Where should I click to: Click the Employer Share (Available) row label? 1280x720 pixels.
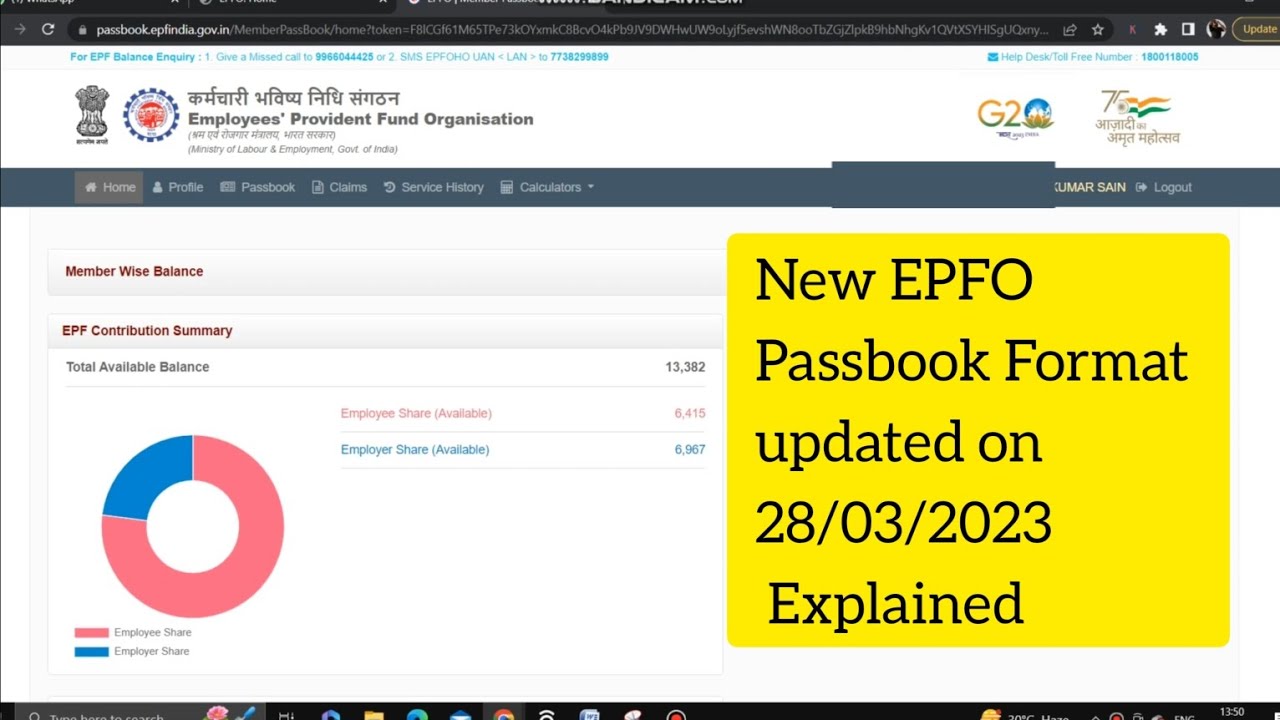click(415, 450)
